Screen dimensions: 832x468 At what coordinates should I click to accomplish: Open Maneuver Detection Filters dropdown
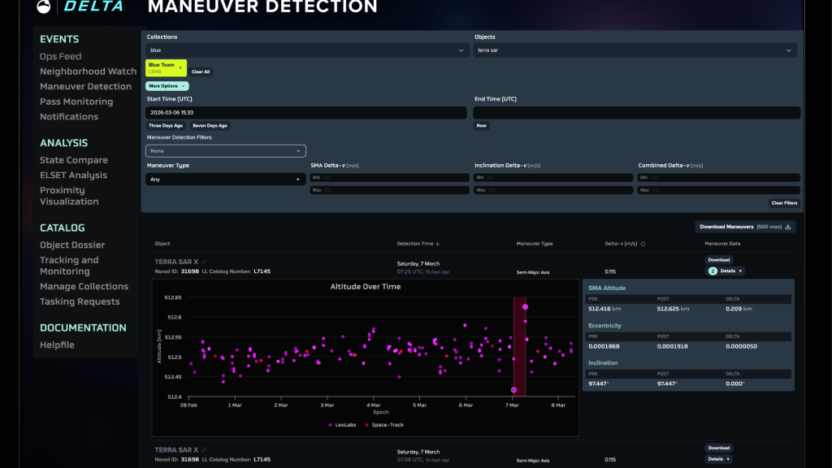click(226, 151)
